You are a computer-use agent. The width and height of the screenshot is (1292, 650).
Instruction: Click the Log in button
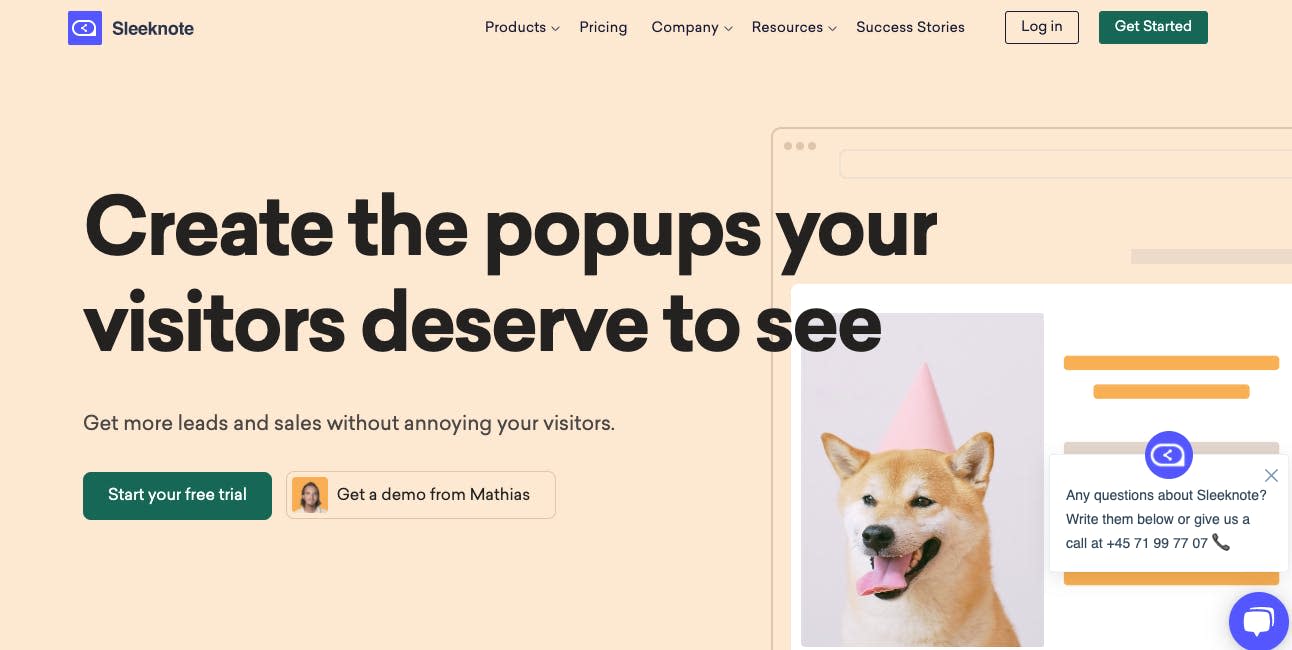(x=1041, y=27)
